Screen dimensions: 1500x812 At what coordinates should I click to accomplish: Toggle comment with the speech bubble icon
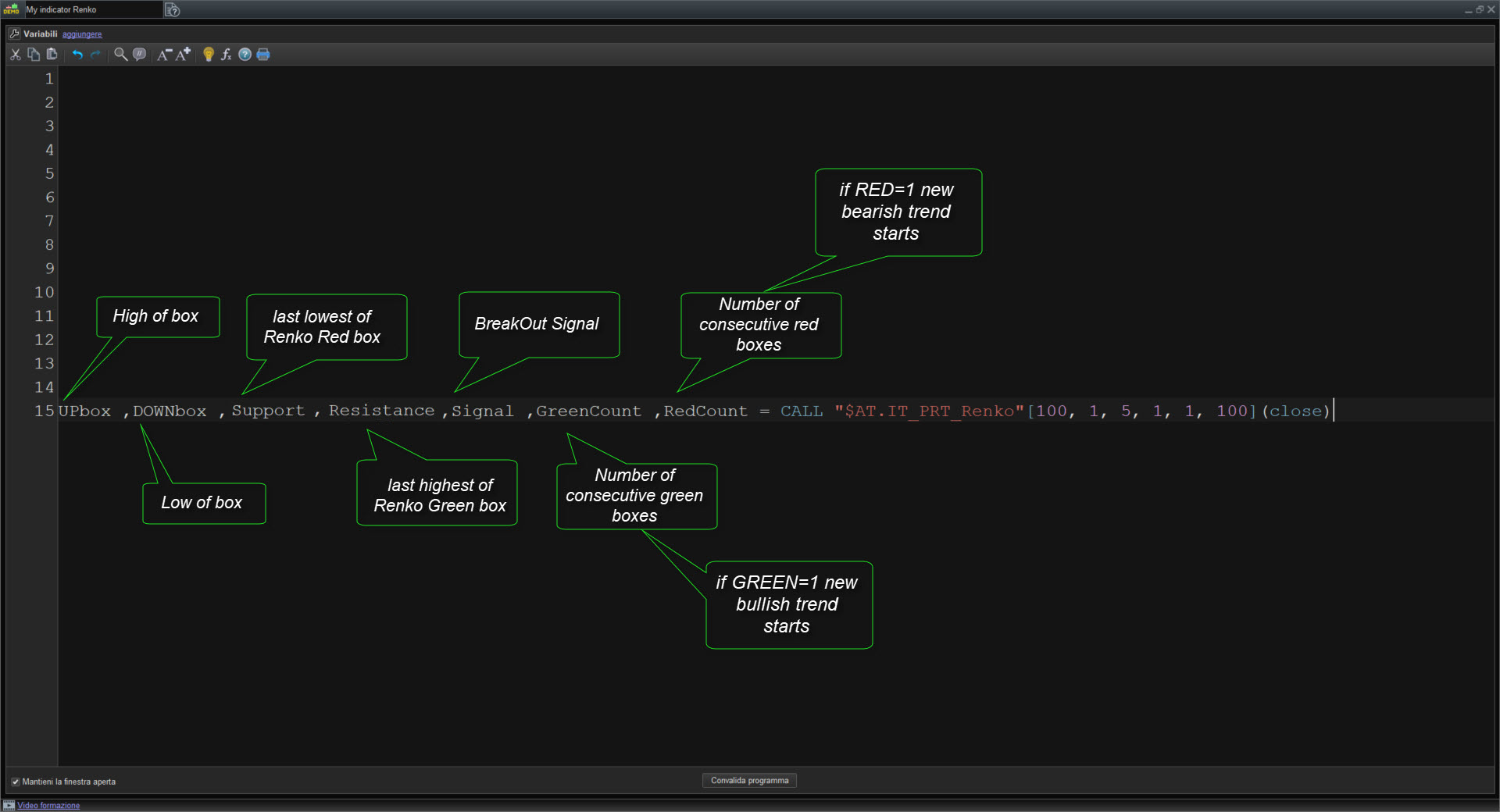pyautogui.click(x=139, y=54)
